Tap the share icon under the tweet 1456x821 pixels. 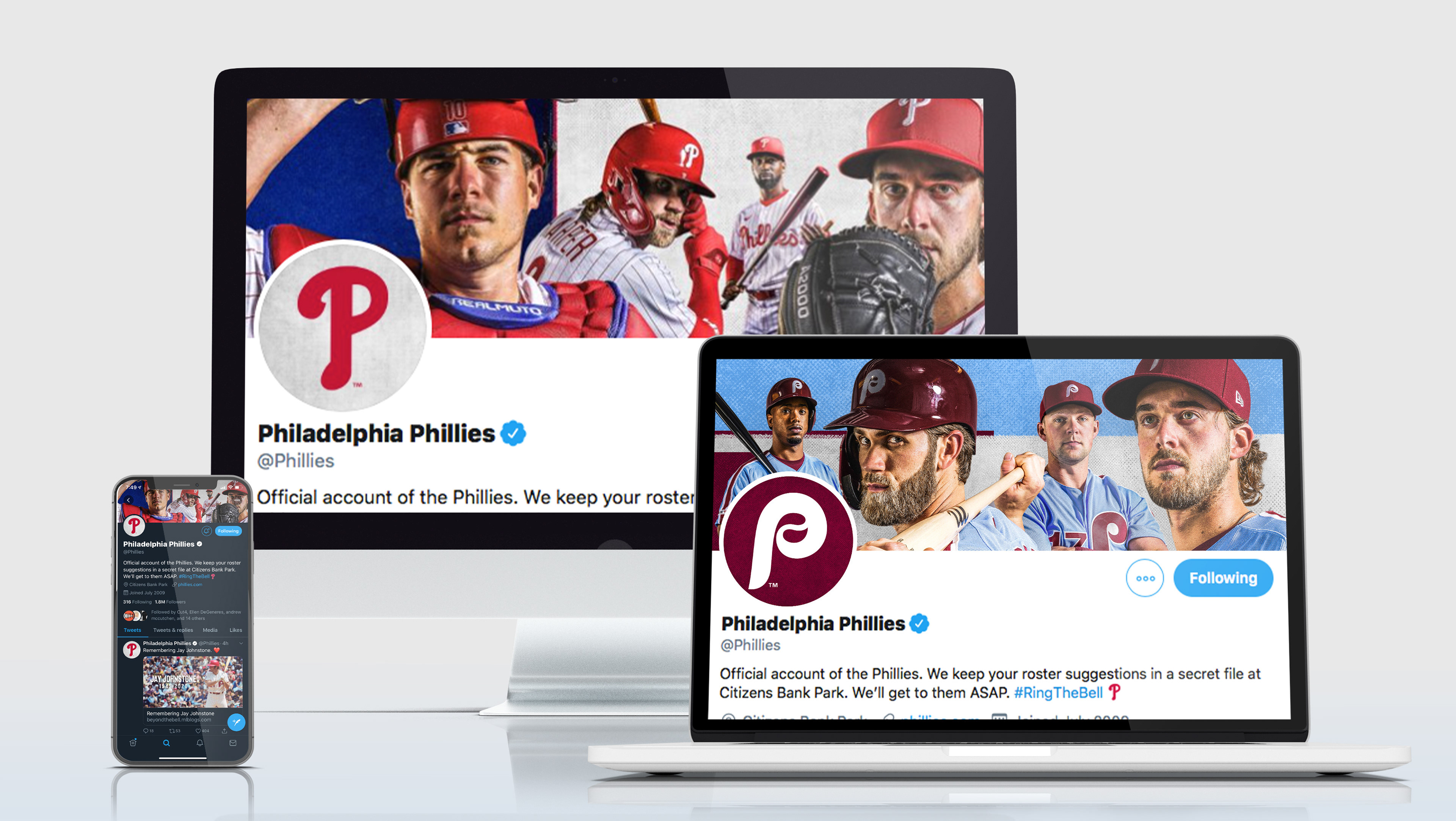[x=224, y=731]
